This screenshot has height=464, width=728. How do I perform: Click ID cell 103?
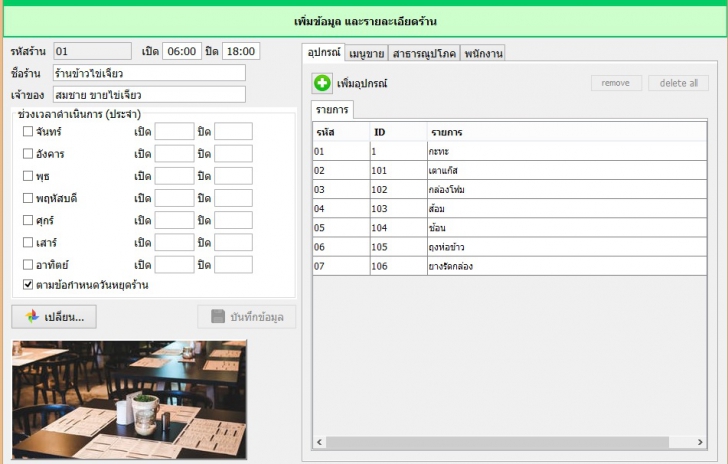pyautogui.click(x=398, y=209)
